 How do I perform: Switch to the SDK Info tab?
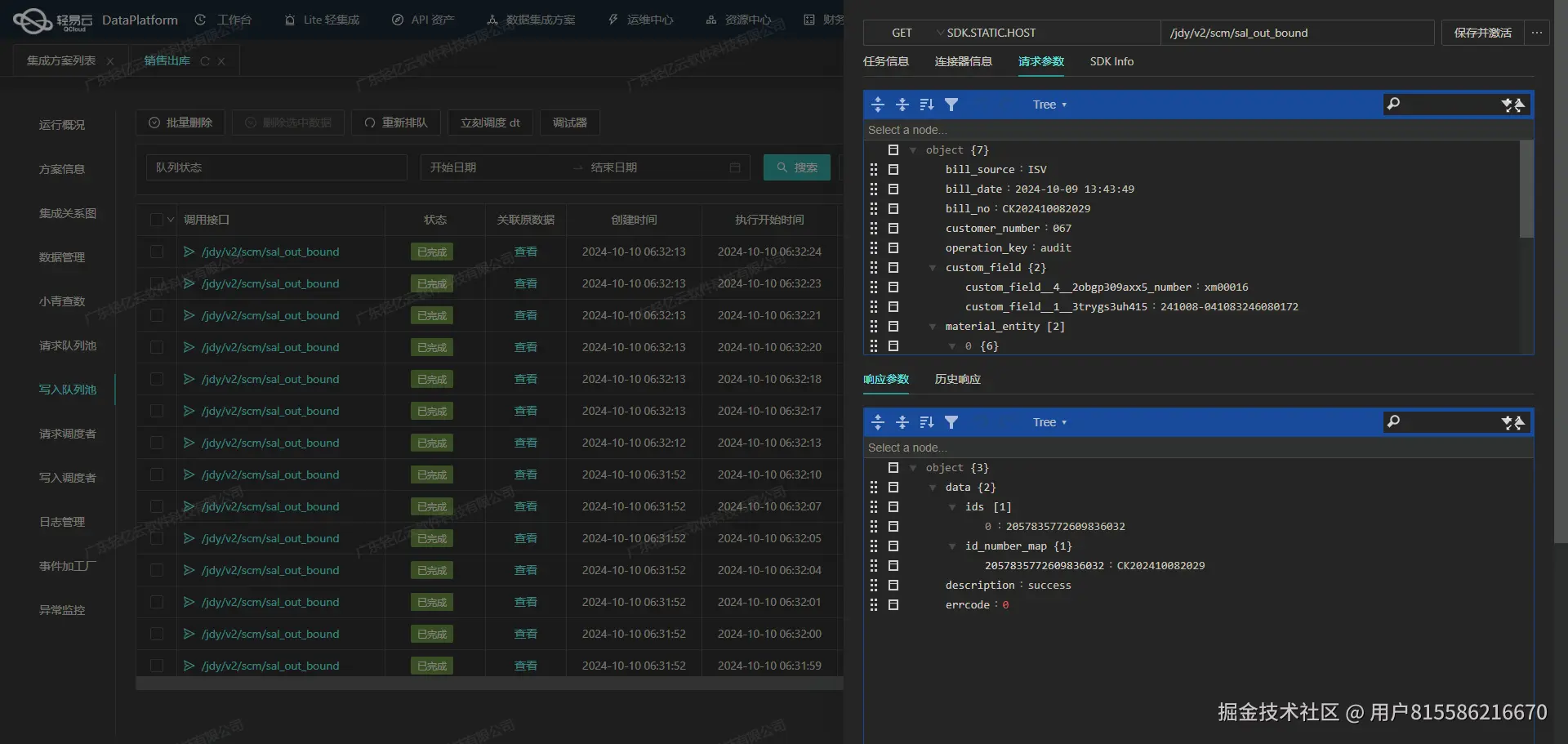click(1111, 61)
